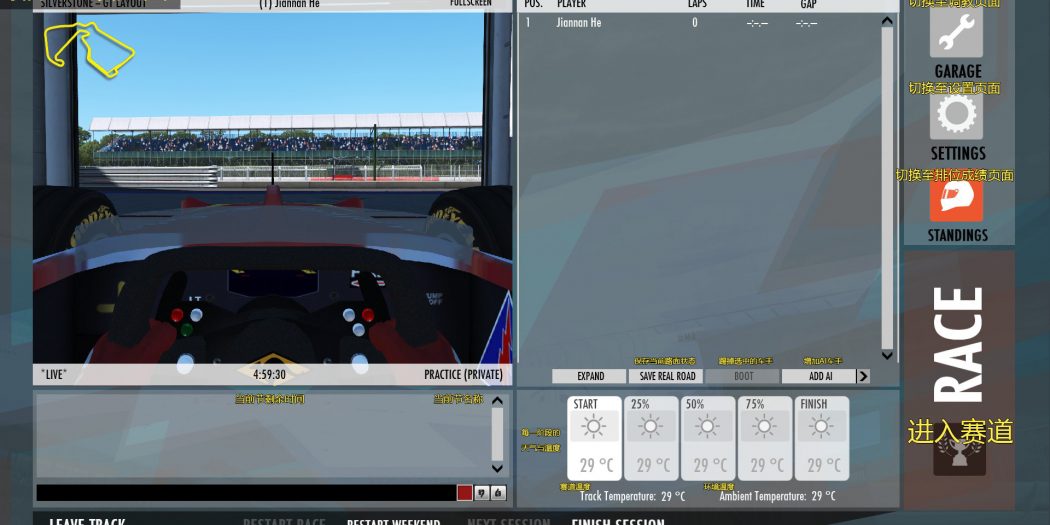Click the TIME column header
1050x525 pixels.
pos(755,4)
